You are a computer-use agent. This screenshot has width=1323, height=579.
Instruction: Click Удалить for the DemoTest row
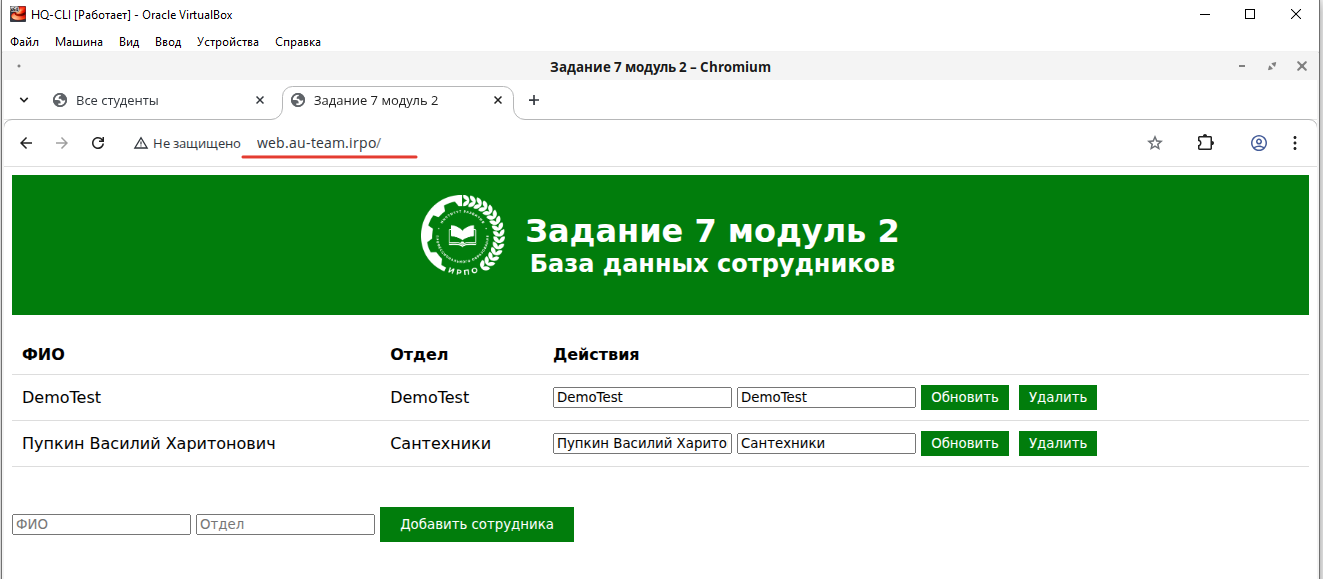pos(1058,397)
